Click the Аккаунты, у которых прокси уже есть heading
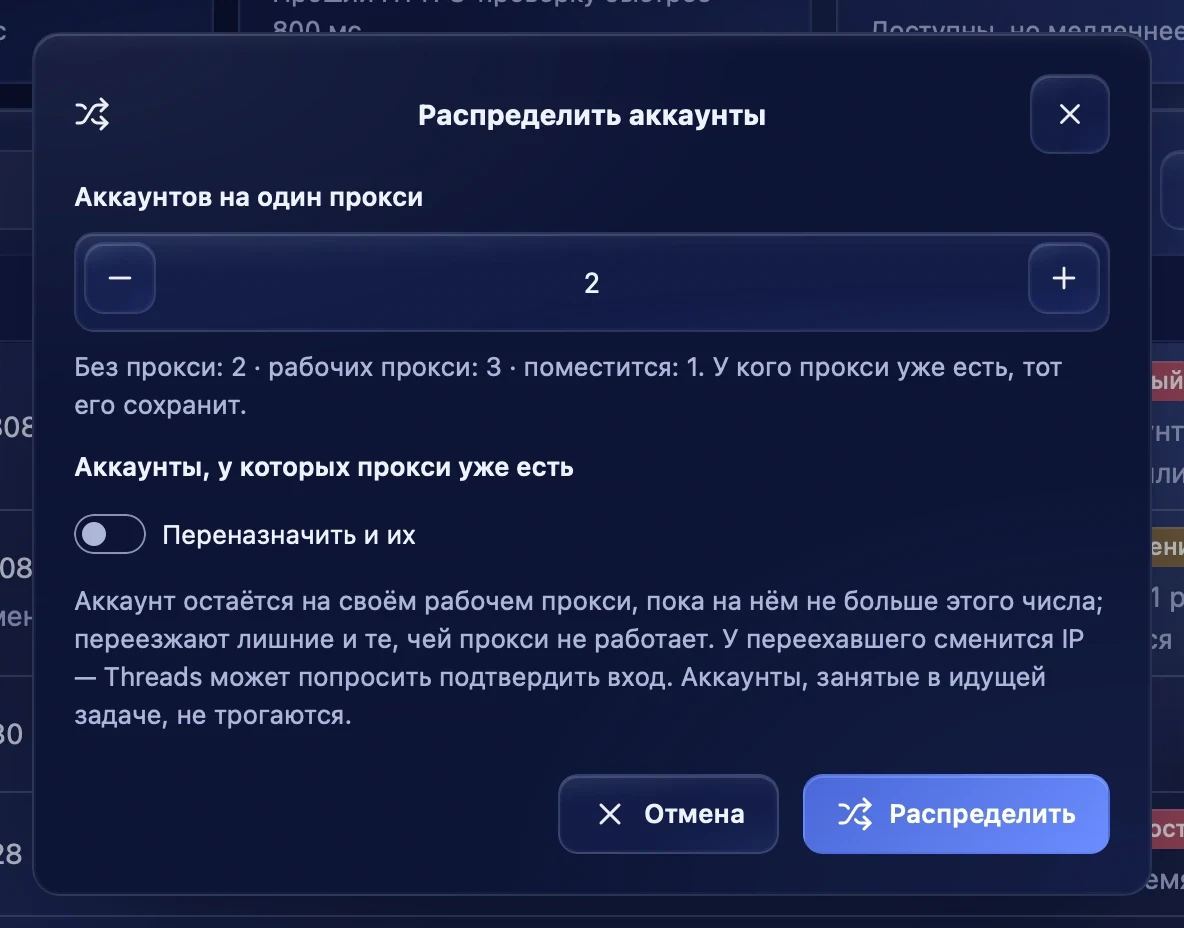The image size is (1184, 928). click(x=324, y=467)
